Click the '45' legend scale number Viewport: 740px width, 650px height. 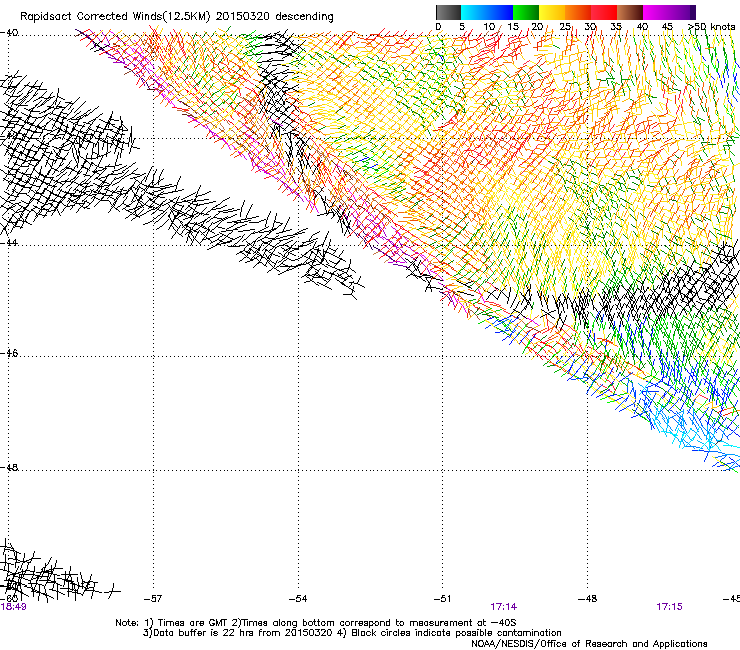pos(667,27)
